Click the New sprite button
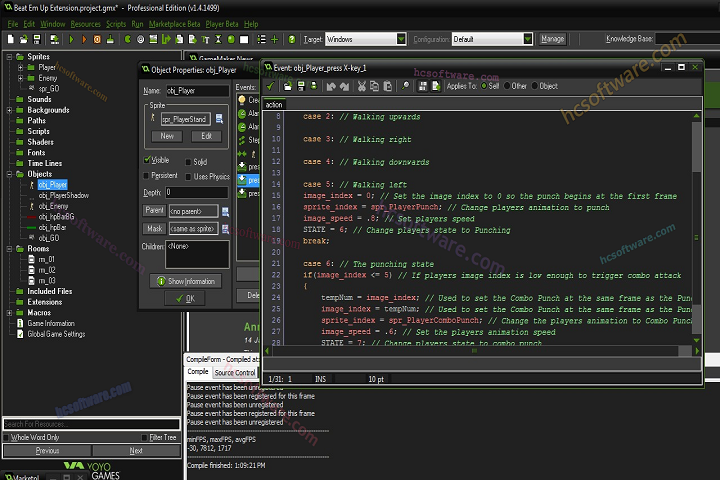This screenshot has height=480, width=720. click(x=167, y=136)
